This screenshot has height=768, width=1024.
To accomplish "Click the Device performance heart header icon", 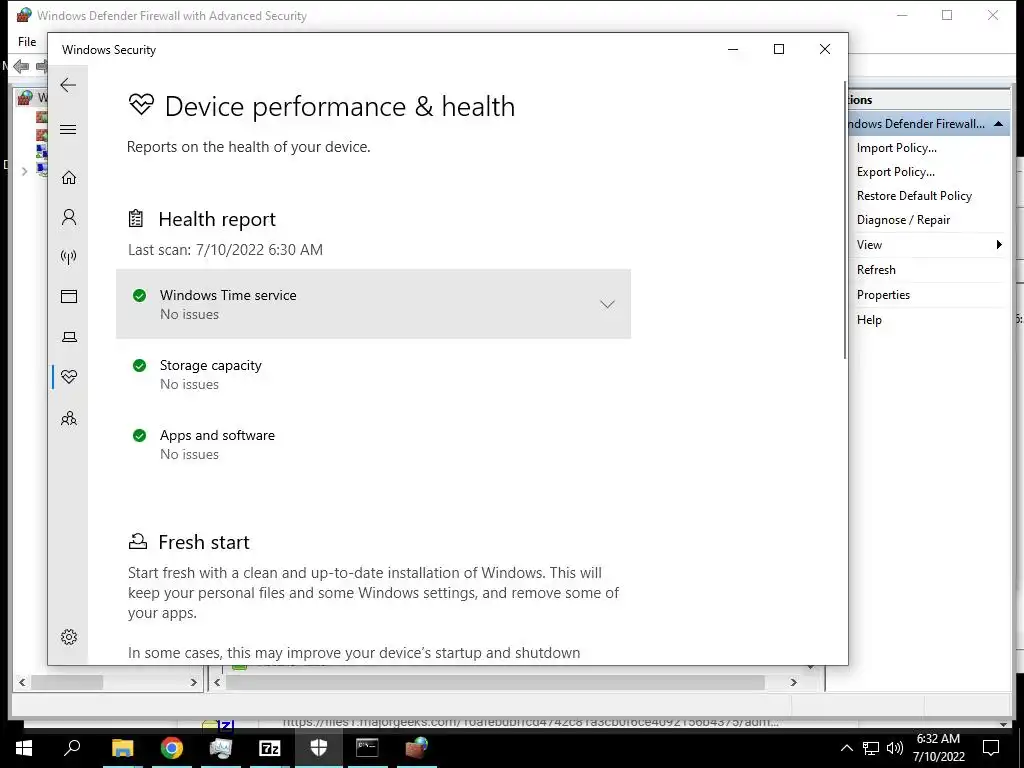I will pyautogui.click(x=141, y=104).
